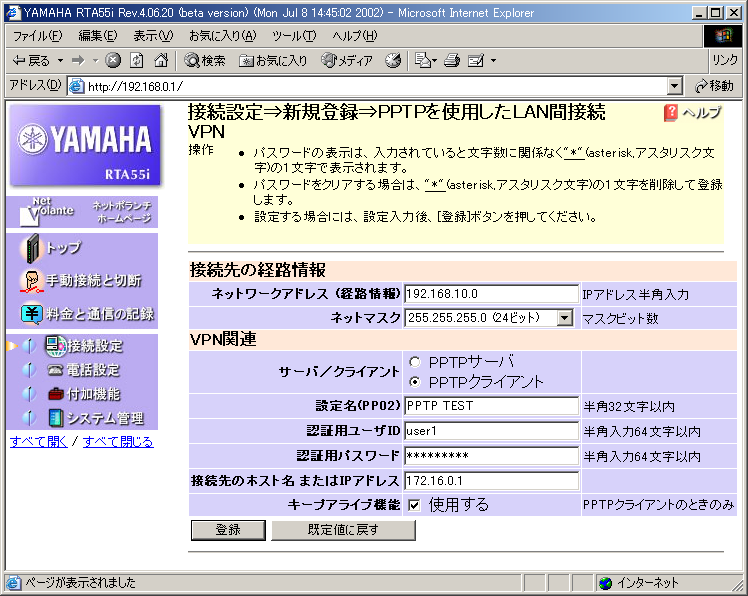This screenshot has height=596, width=748.
Task: Click the すべて開く link
Action: point(39,441)
